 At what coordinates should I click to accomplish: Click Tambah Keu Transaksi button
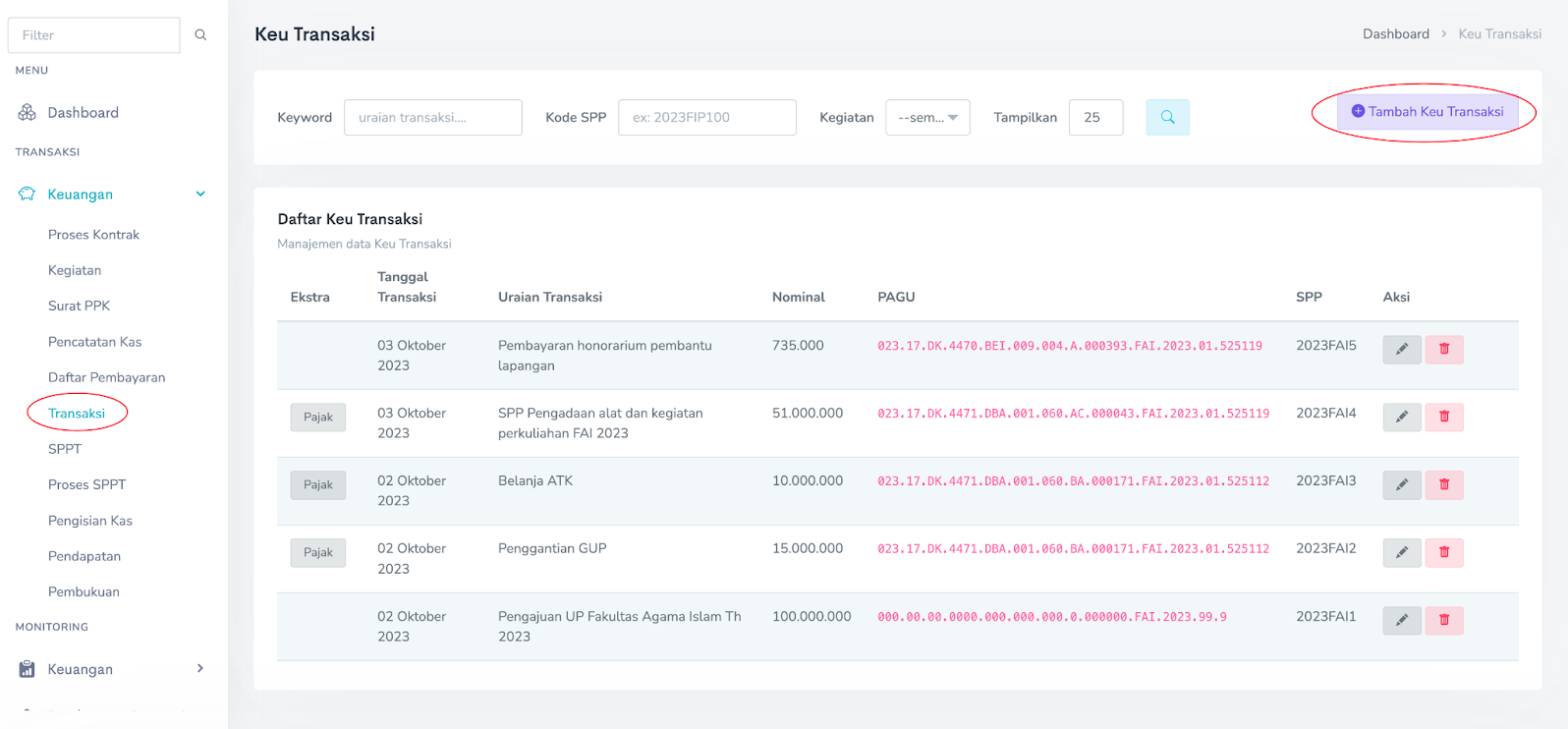[1427, 112]
